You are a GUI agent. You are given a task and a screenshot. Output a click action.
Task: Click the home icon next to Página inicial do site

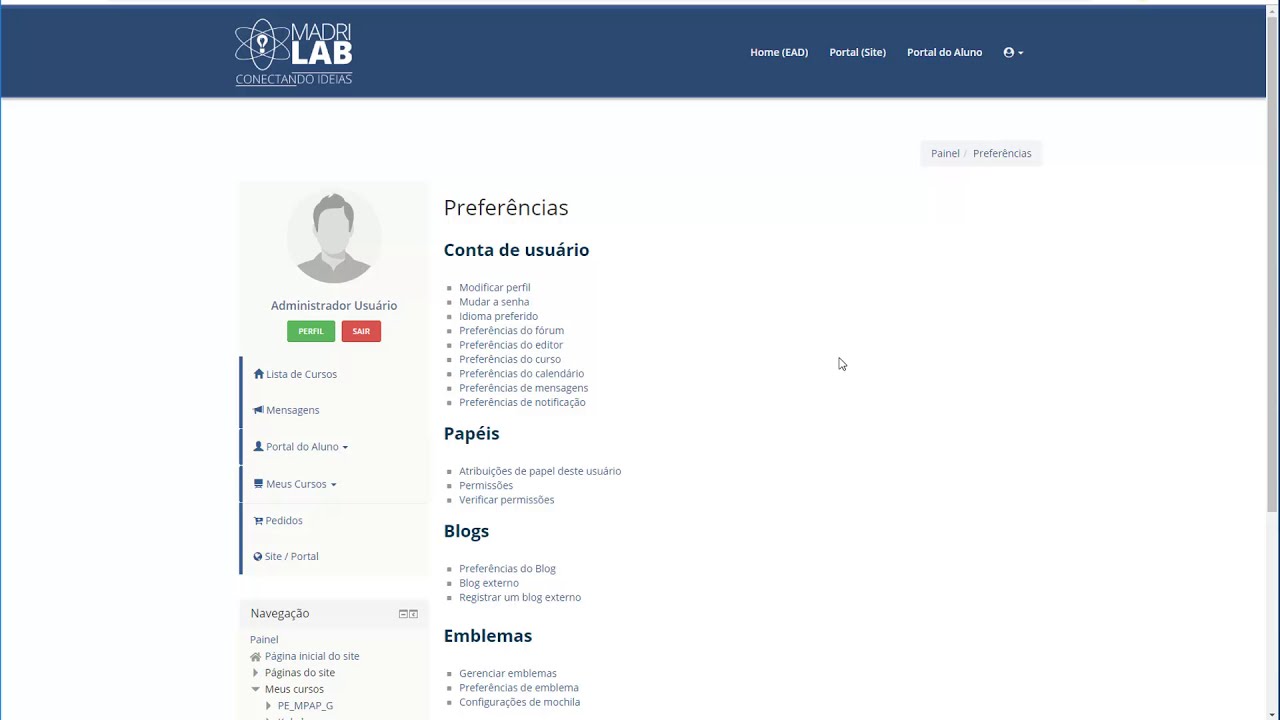[256, 657]
